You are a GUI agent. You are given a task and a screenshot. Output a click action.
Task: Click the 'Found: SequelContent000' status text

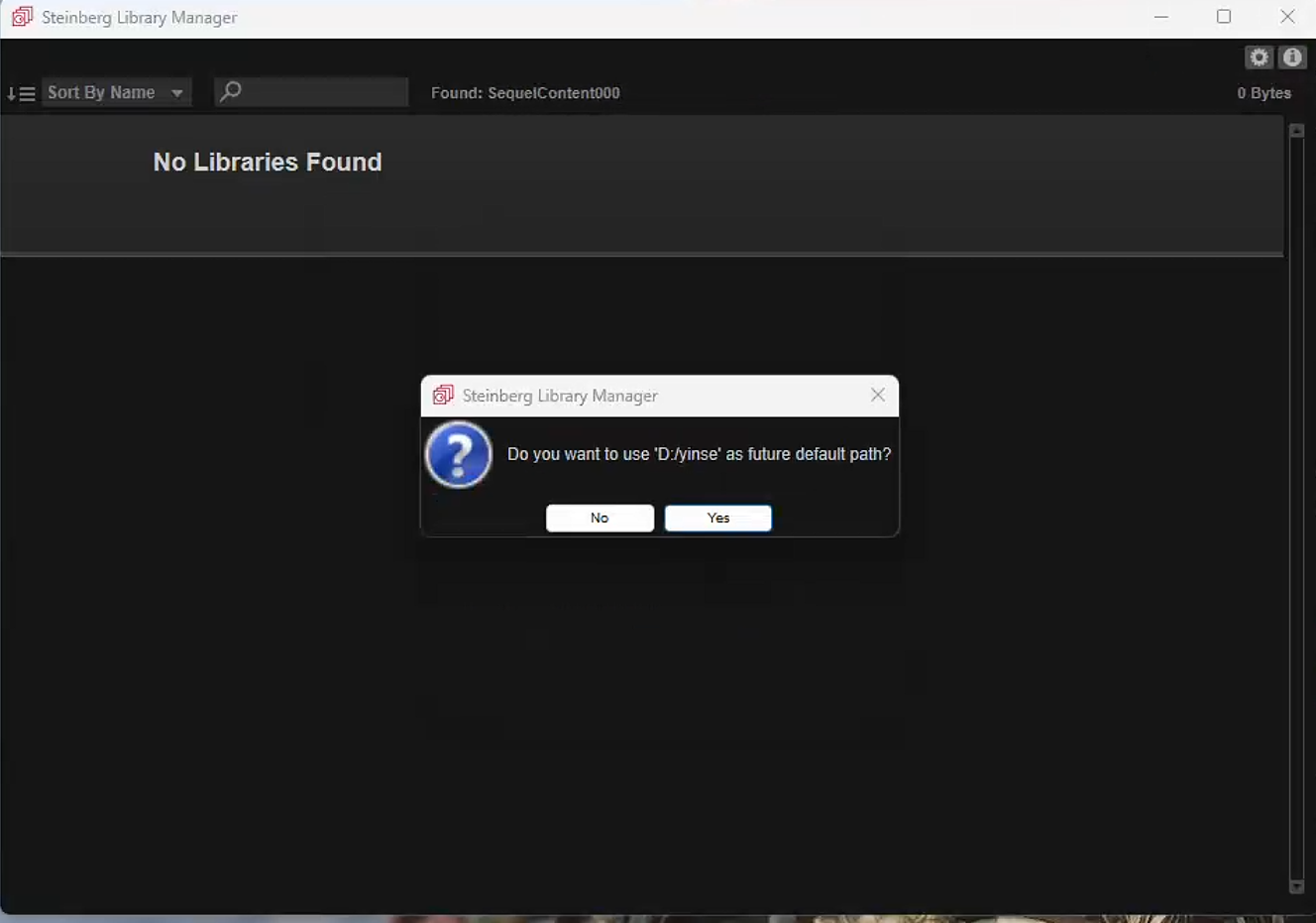pos(525,93)
